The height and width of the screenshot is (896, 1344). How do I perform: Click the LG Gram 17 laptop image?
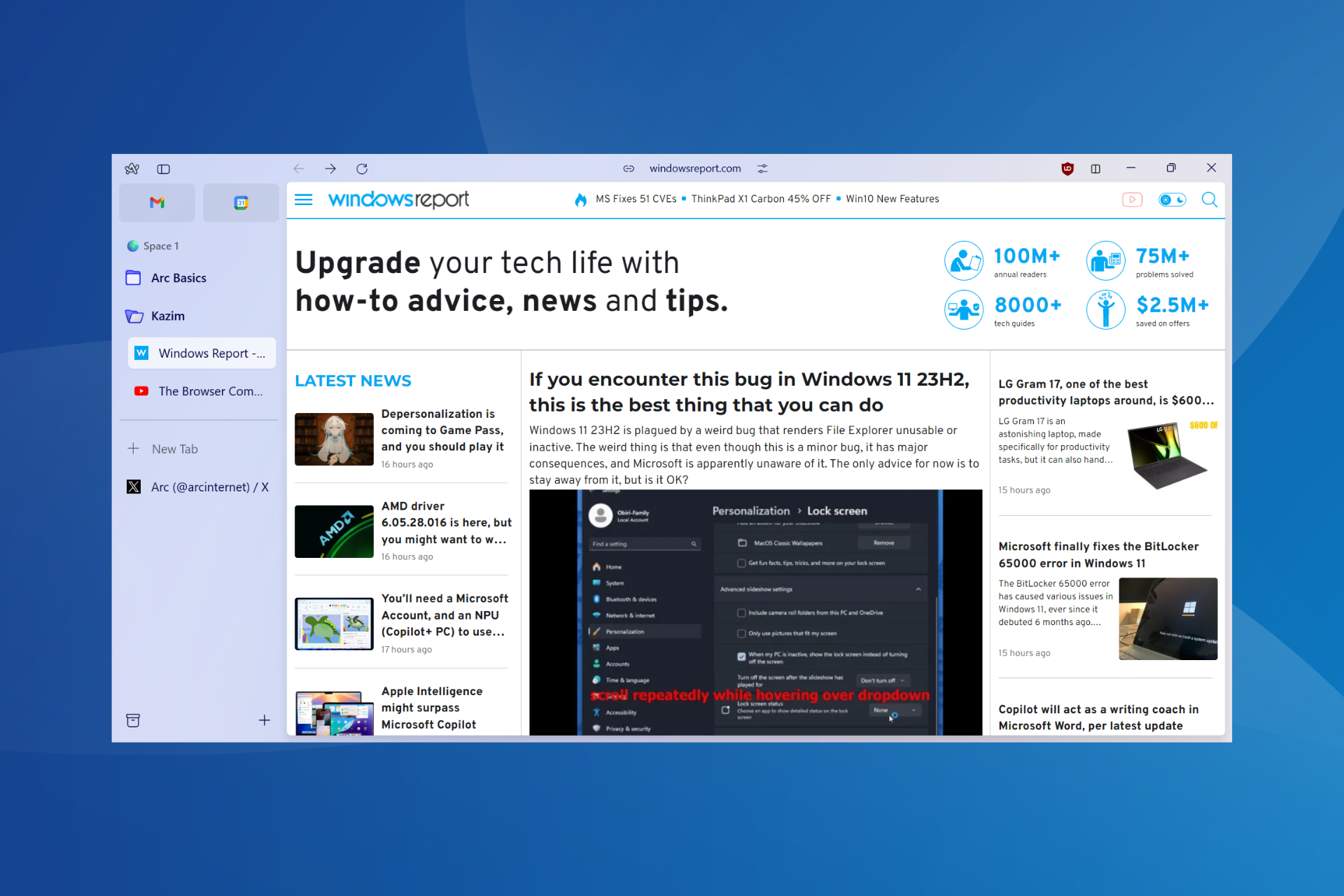(x=1168, y=455)
